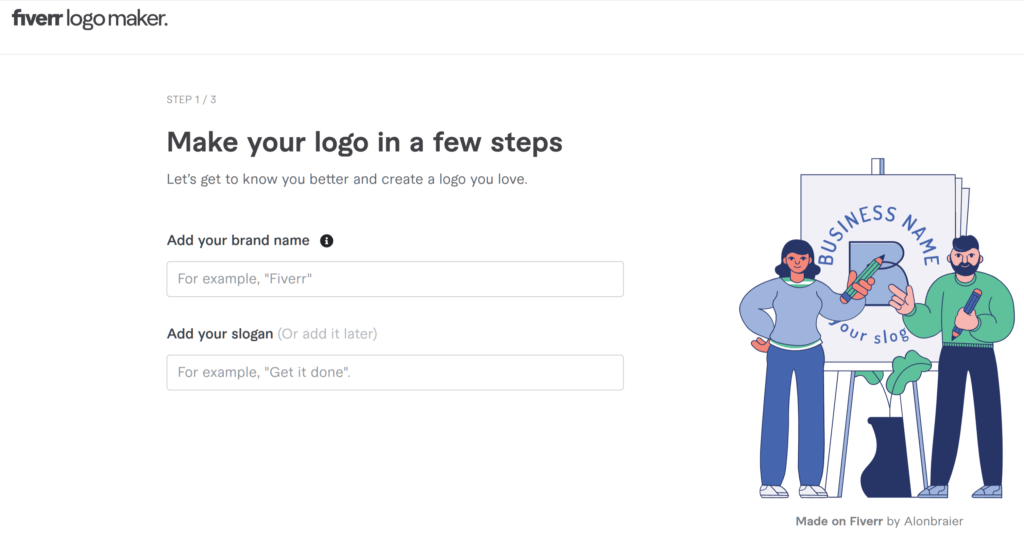Click the "Let's get to know you" subtitle
This screenshot has width=1024, height=549.
click(x=347, y=179)
